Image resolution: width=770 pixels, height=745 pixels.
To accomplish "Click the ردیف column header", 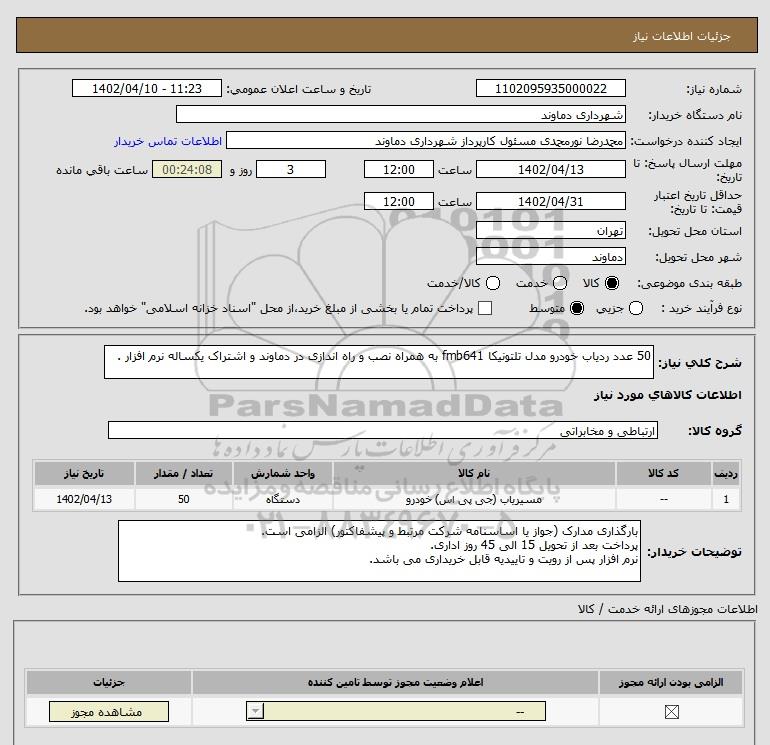I will pos(726,473).
